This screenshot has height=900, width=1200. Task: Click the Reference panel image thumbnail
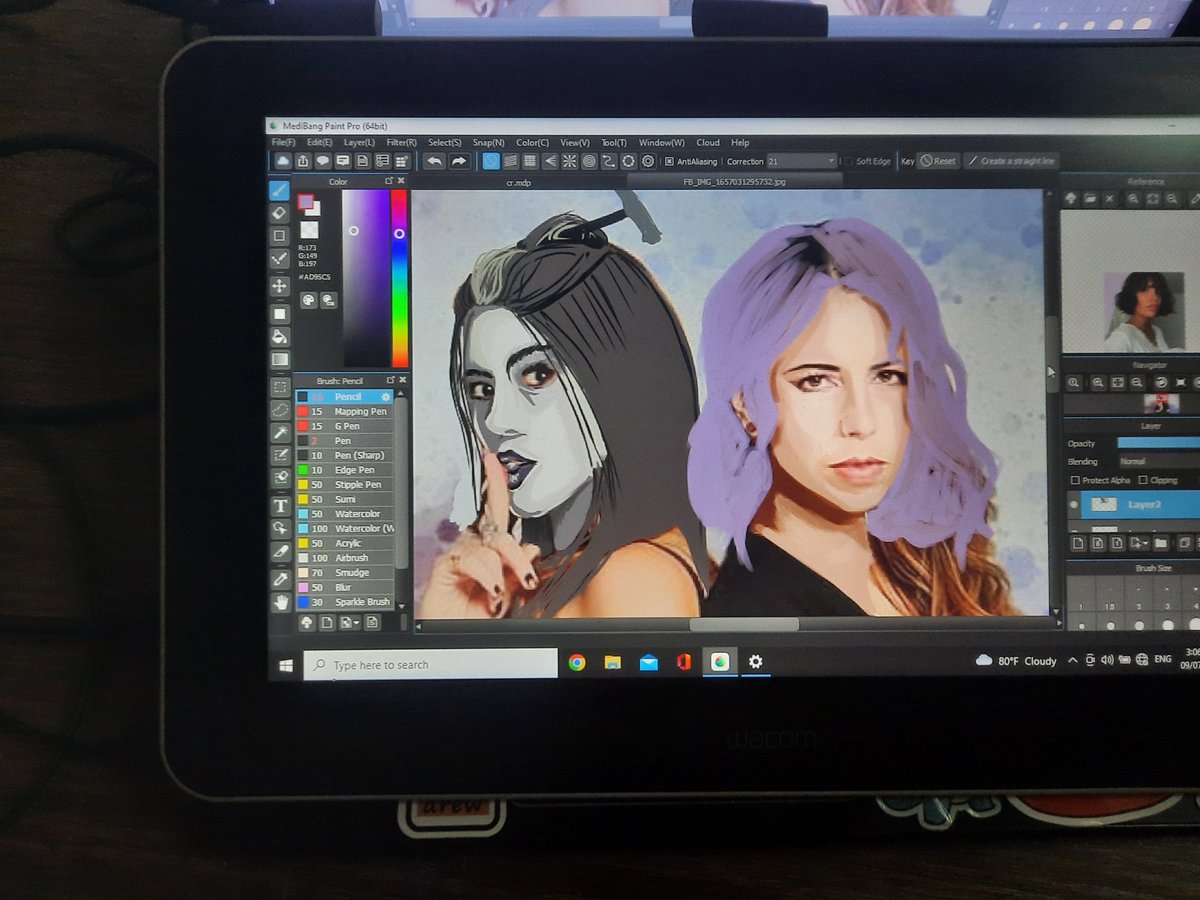tap(1143, 311)
